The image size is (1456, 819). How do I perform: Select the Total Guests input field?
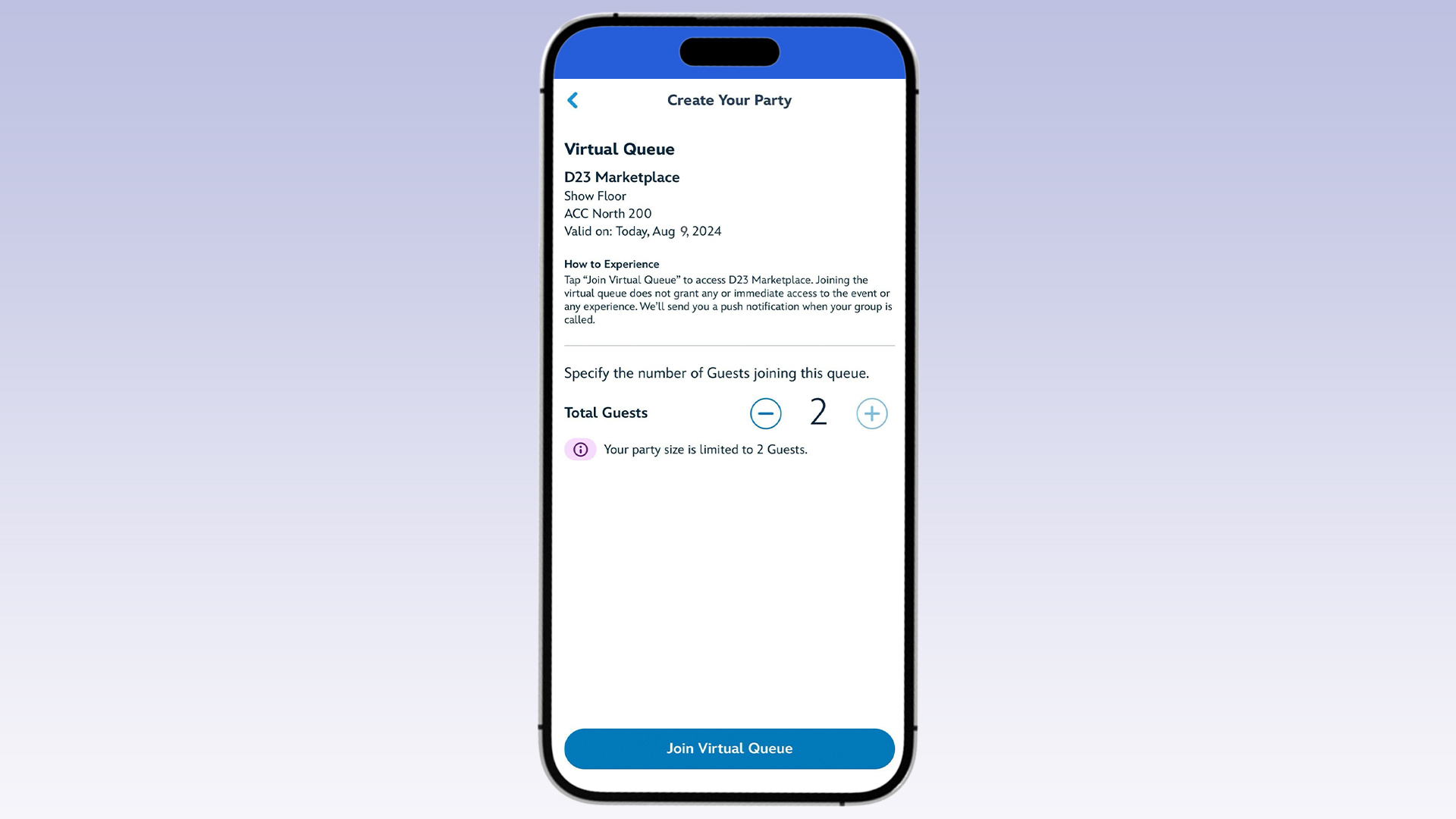(818, 412)
